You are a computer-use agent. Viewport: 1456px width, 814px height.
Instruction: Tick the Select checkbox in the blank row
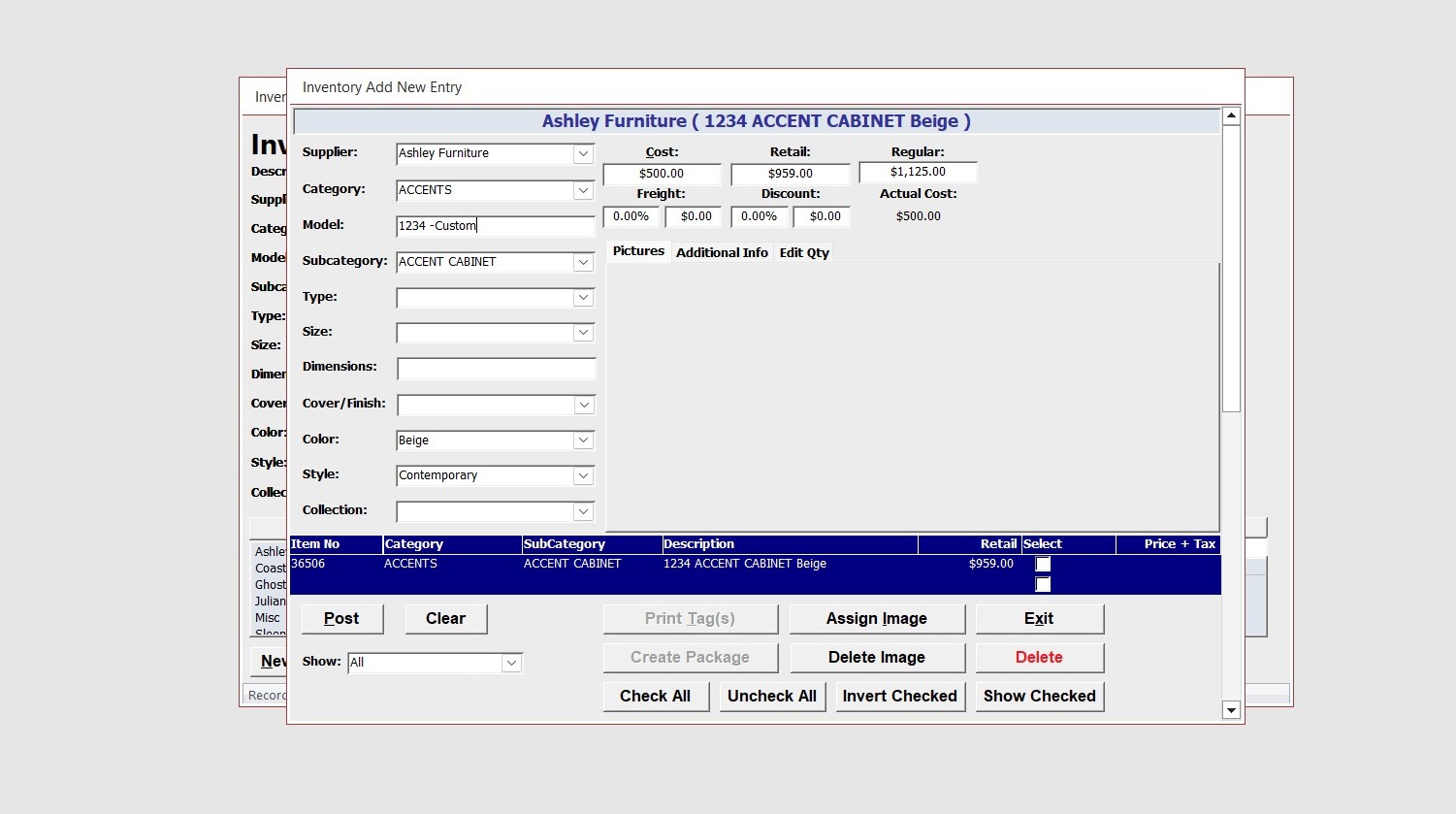(x=1043, y=584)
